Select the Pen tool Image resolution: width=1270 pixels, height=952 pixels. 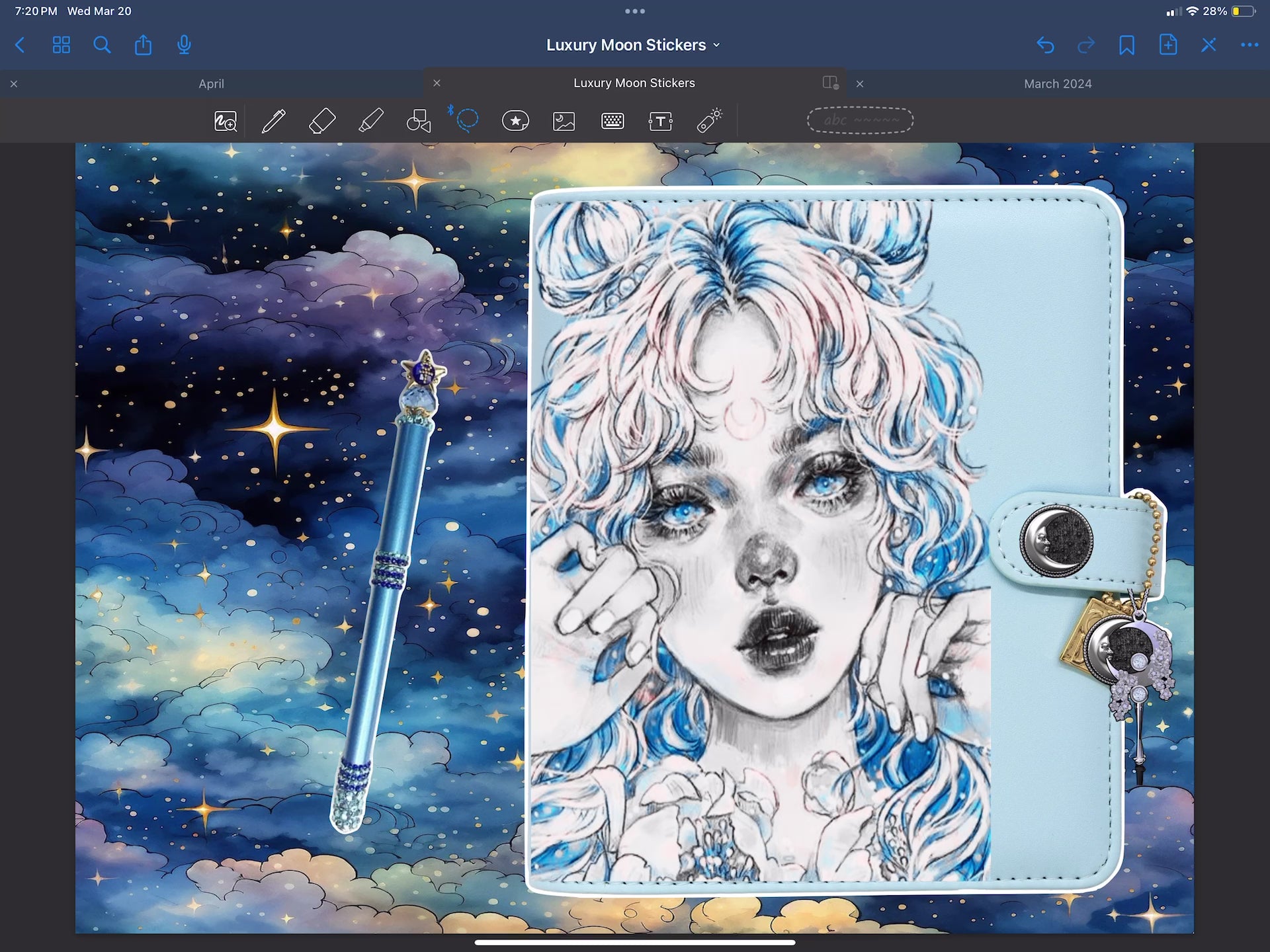tap(273, 121)
